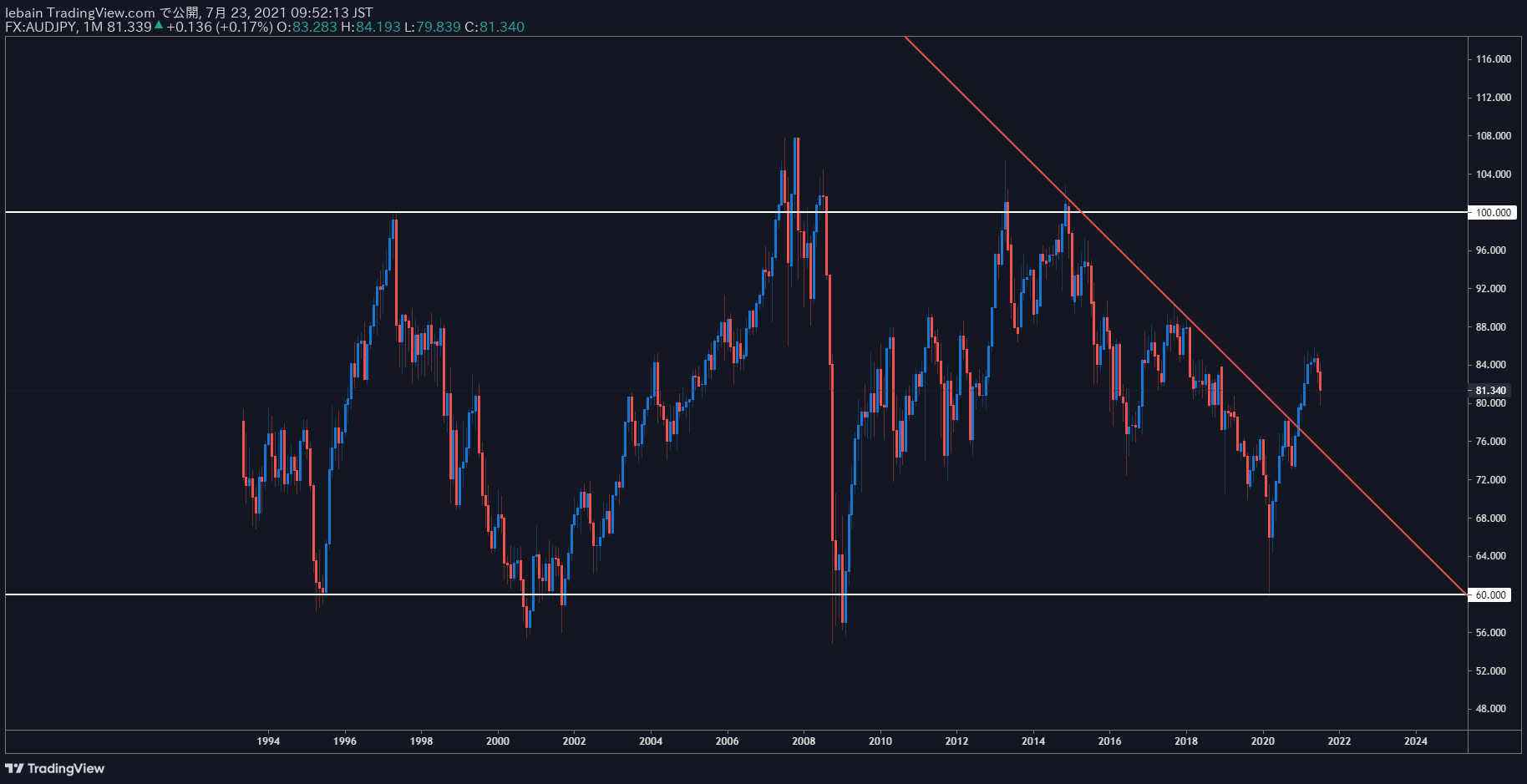Click the 52.000 price axis label
Viewport: 1527px width, 784px height.
(1490, 671)
